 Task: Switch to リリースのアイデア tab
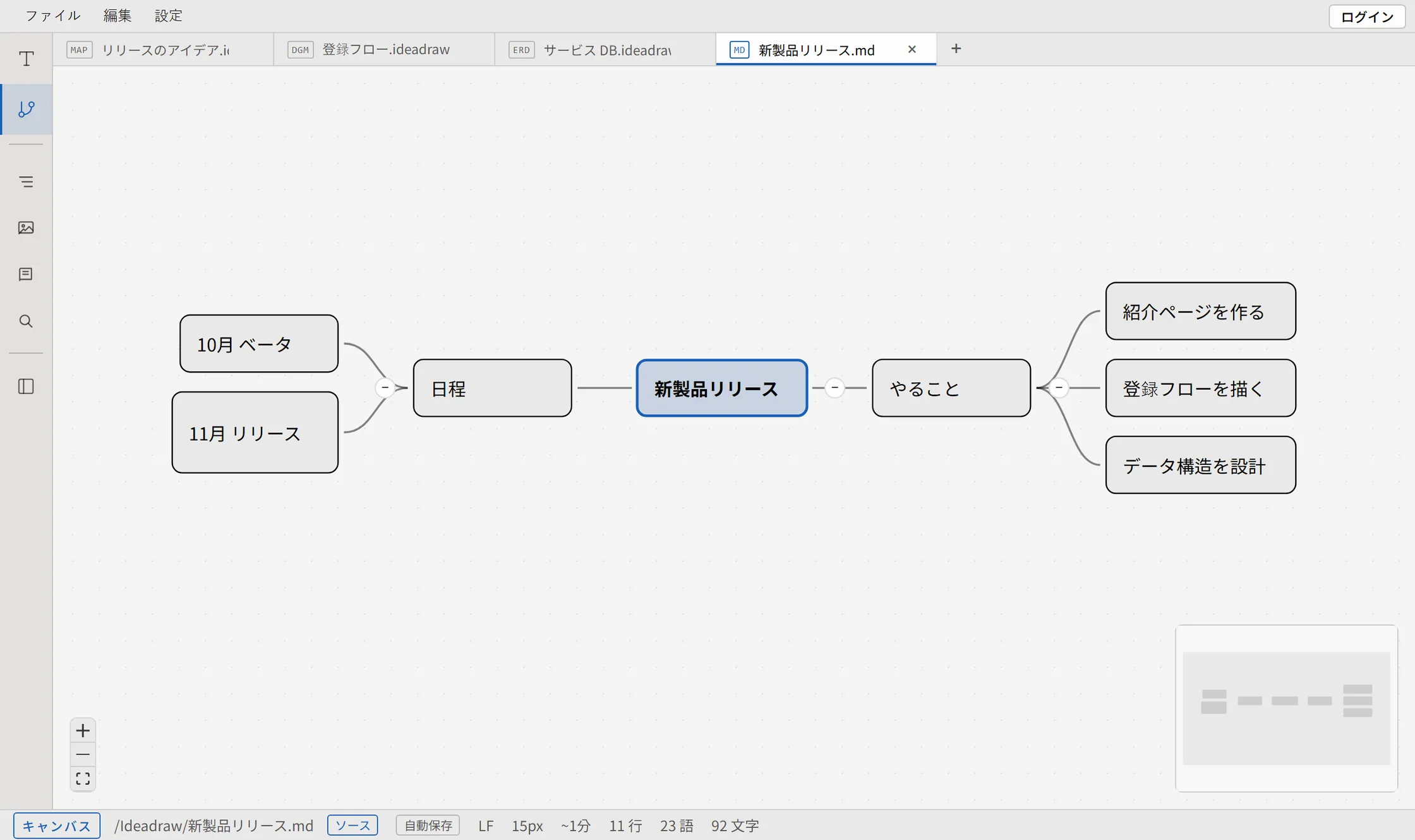pyautogui.click(x=164, y=50)
